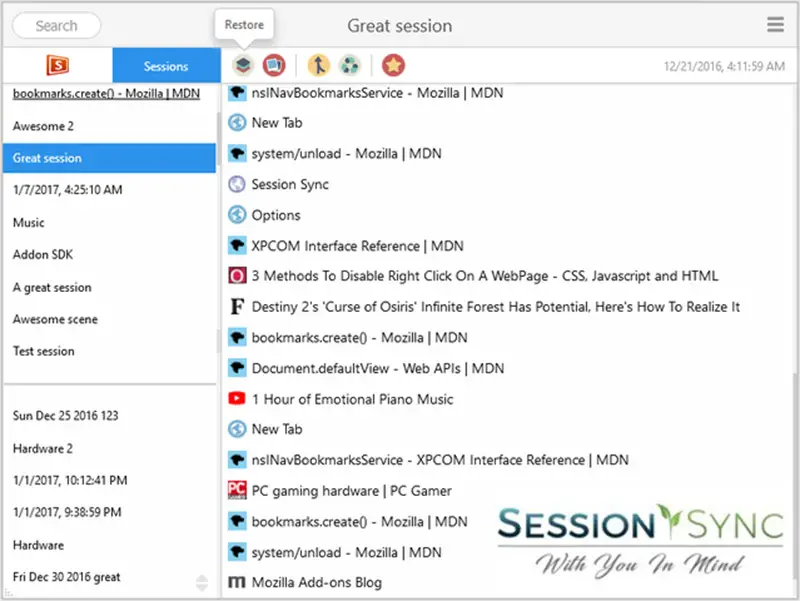800x601 pixels.
Task: Click the Search input field
Action: [57, 26]
